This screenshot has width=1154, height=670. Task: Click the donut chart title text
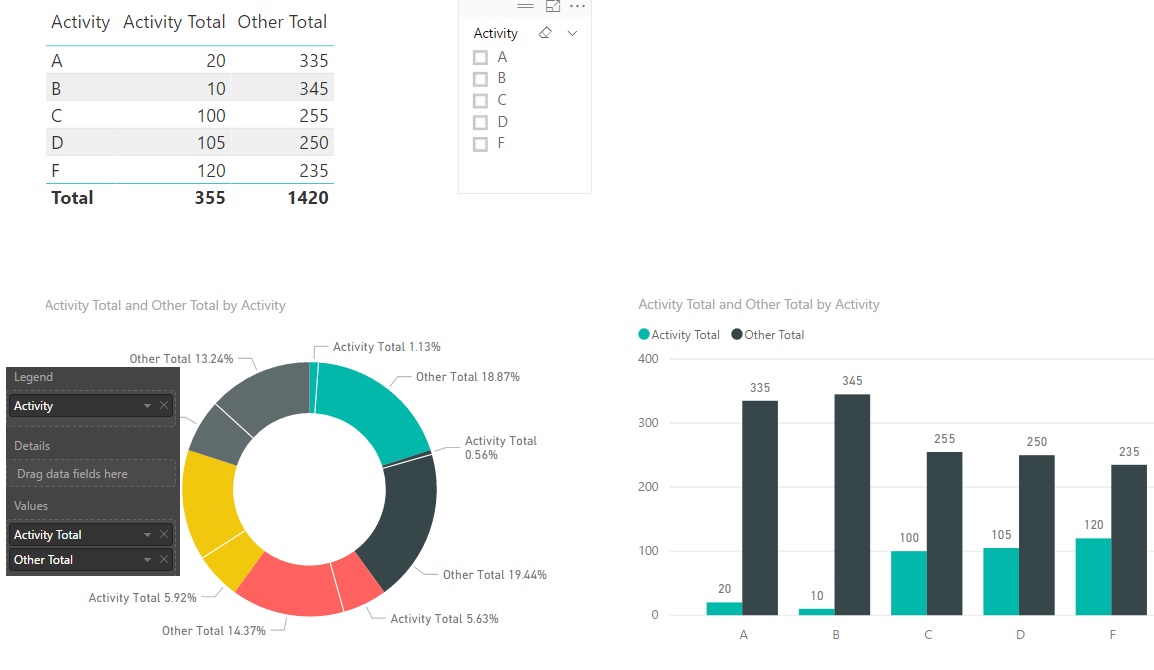pyautogui.click(x=165, y=305)
